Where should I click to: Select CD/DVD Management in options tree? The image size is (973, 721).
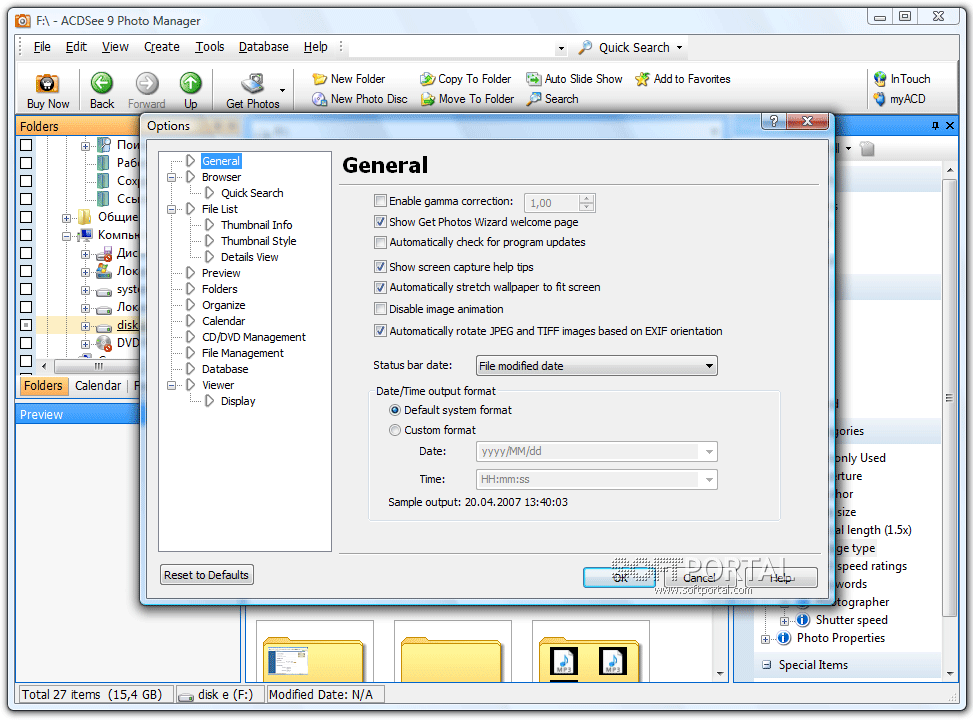point(253,338)
